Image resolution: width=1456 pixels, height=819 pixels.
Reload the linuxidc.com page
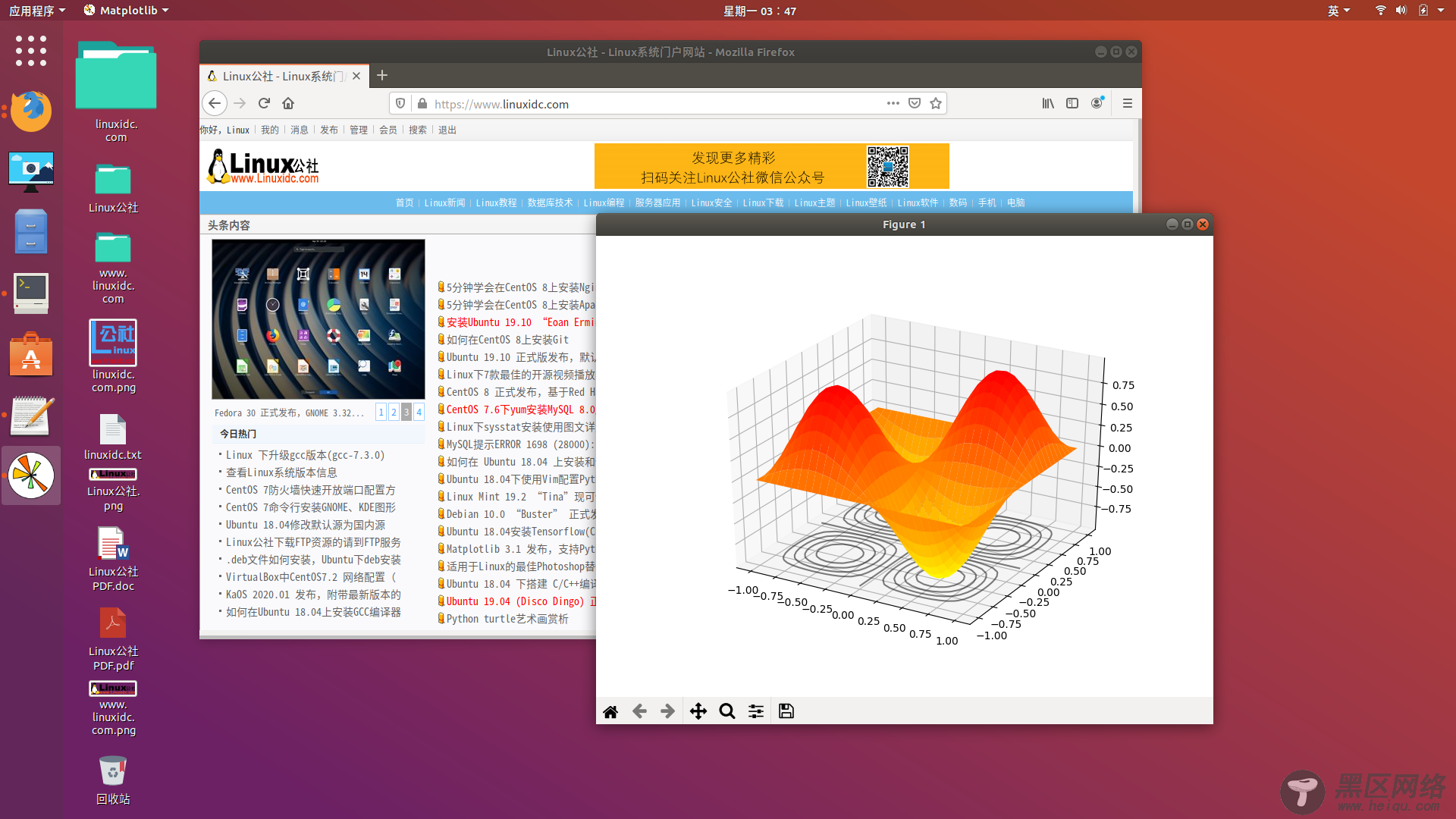tap(264, 103)
